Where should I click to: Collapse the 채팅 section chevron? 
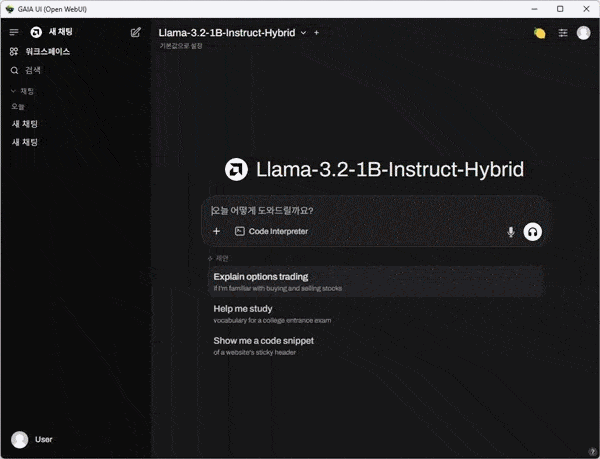click(x=13, y=91)
